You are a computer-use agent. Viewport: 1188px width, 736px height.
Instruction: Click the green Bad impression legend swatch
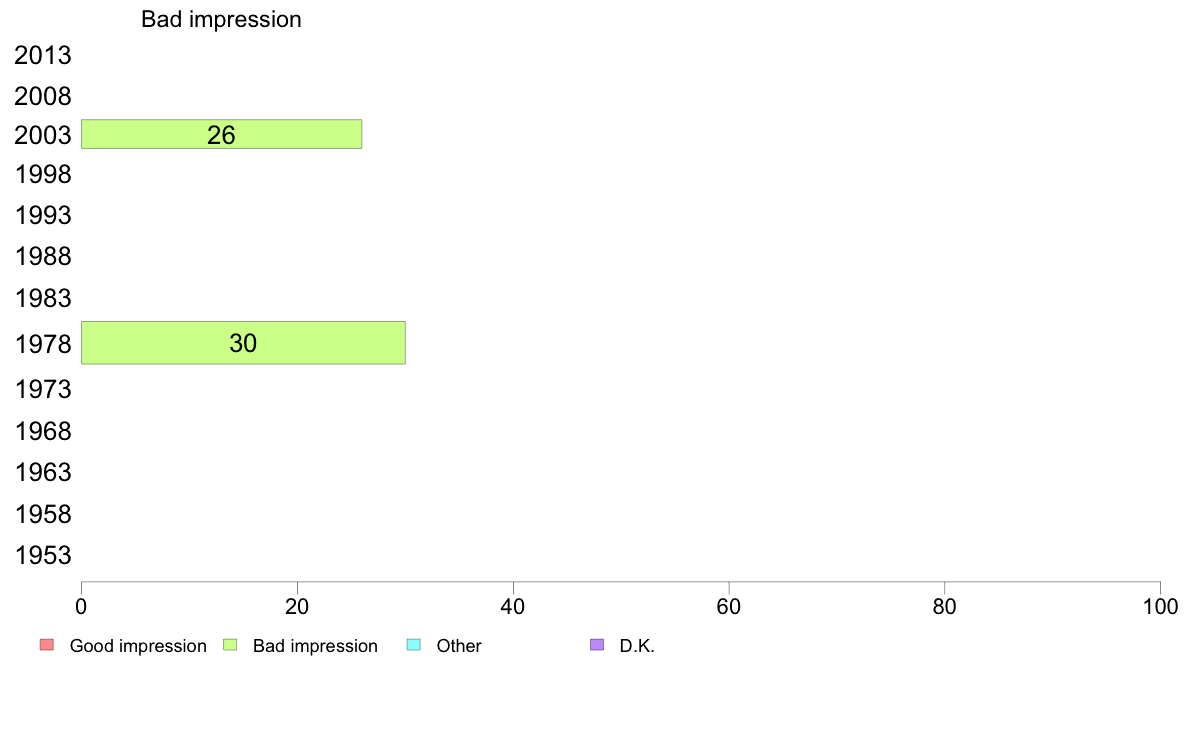229,645
